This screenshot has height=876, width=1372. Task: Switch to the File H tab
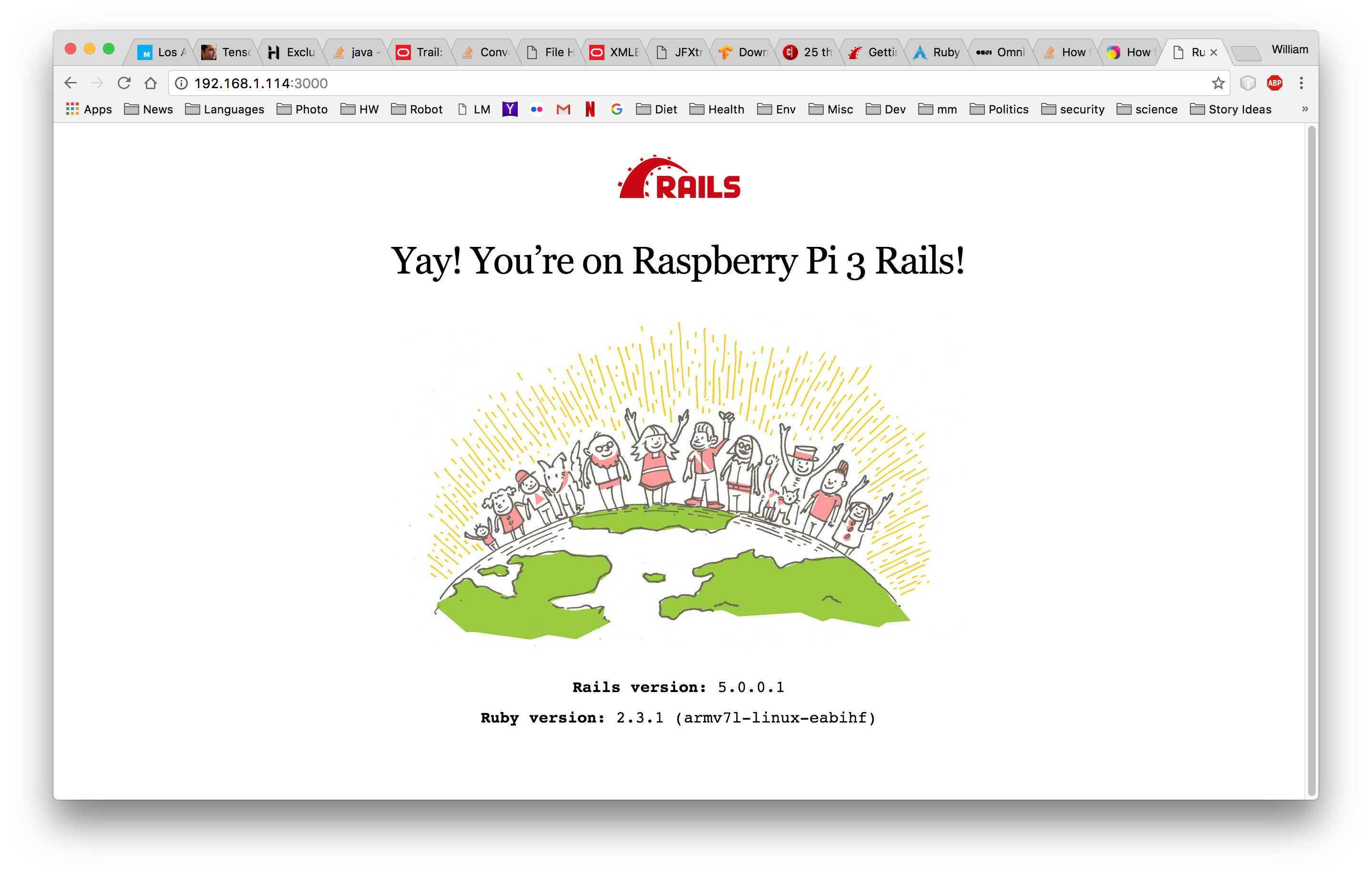pyautogui.click(x=549, y=52)
